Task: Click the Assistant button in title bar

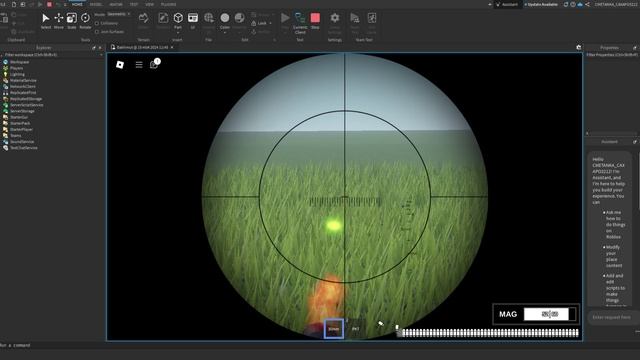Action: (507, 4)
